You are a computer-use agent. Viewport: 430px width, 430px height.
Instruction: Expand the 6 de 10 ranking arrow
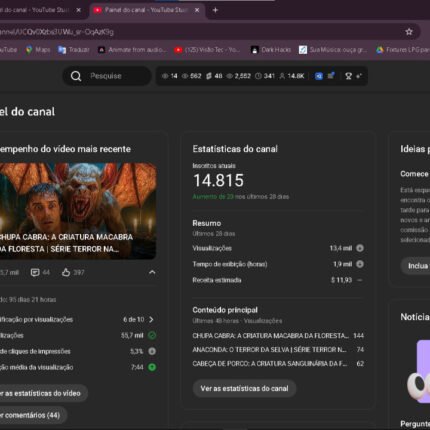151,319
